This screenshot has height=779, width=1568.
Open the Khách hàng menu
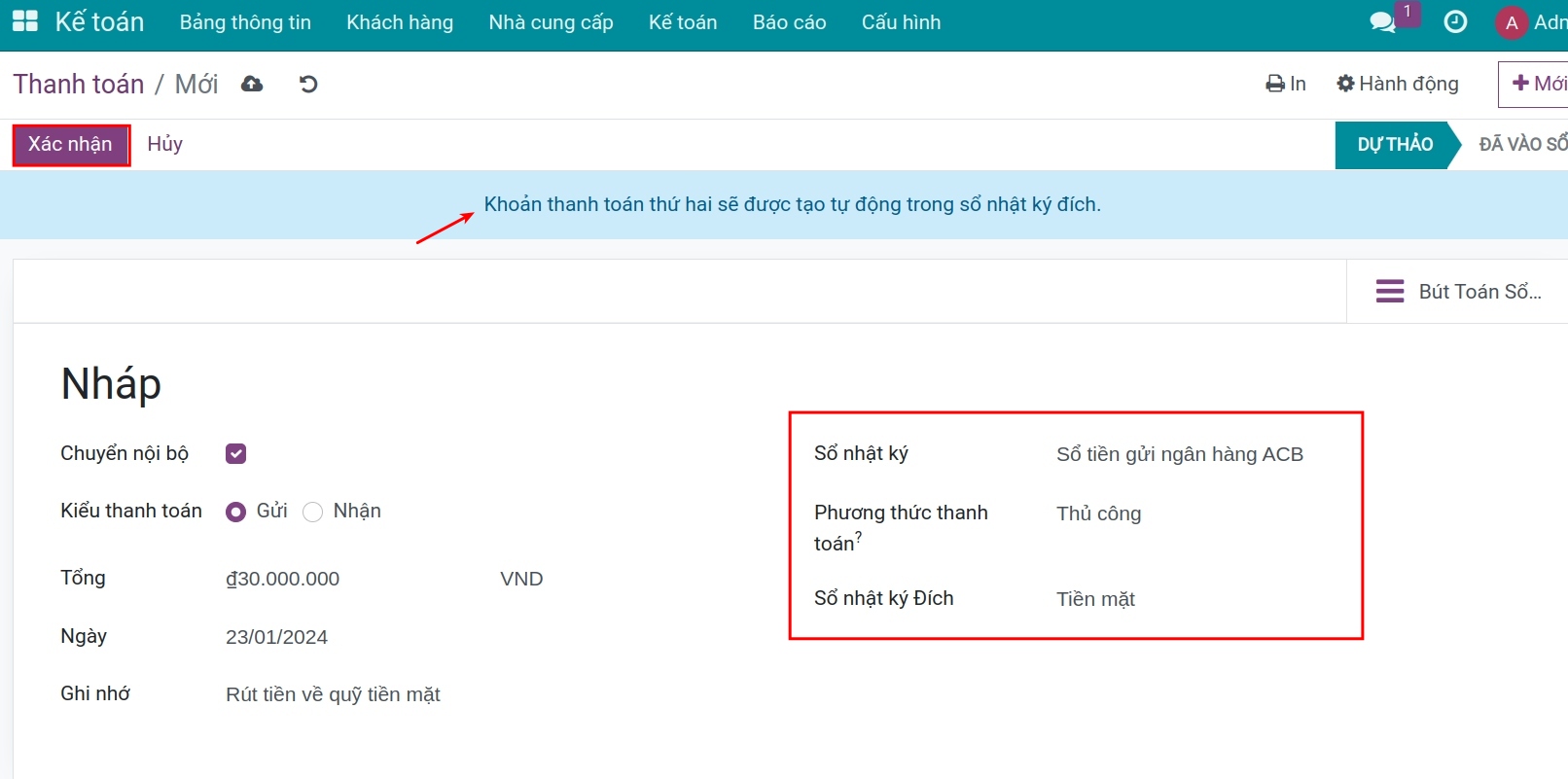(400, 22)
